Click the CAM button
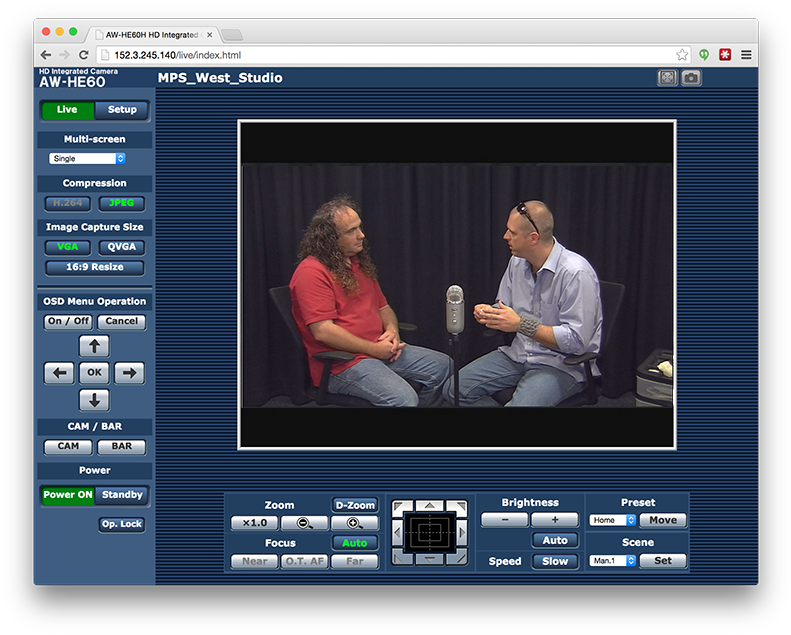This screenshot has width=791, height=635. tap(68, 447)
